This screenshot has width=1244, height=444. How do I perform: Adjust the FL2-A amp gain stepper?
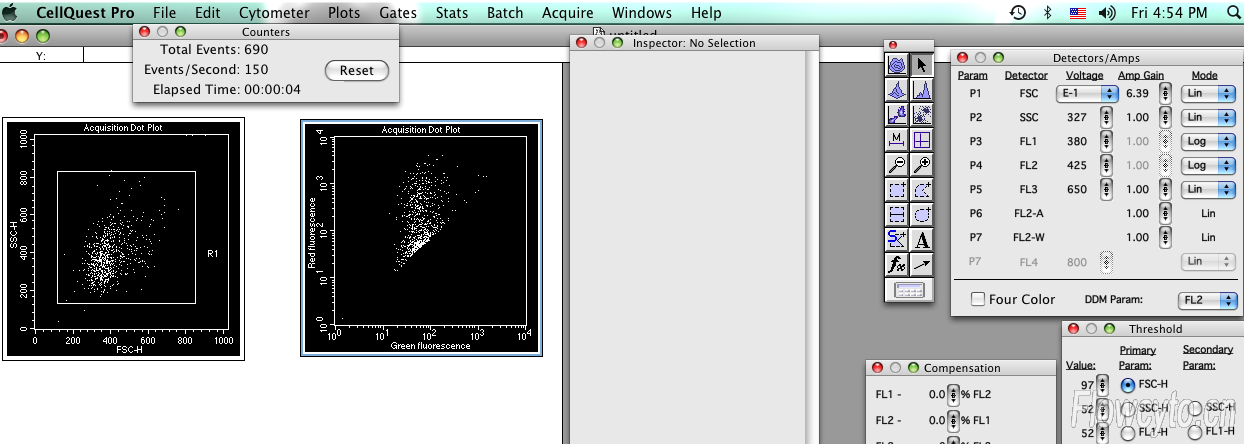[x=1165, y=213]
